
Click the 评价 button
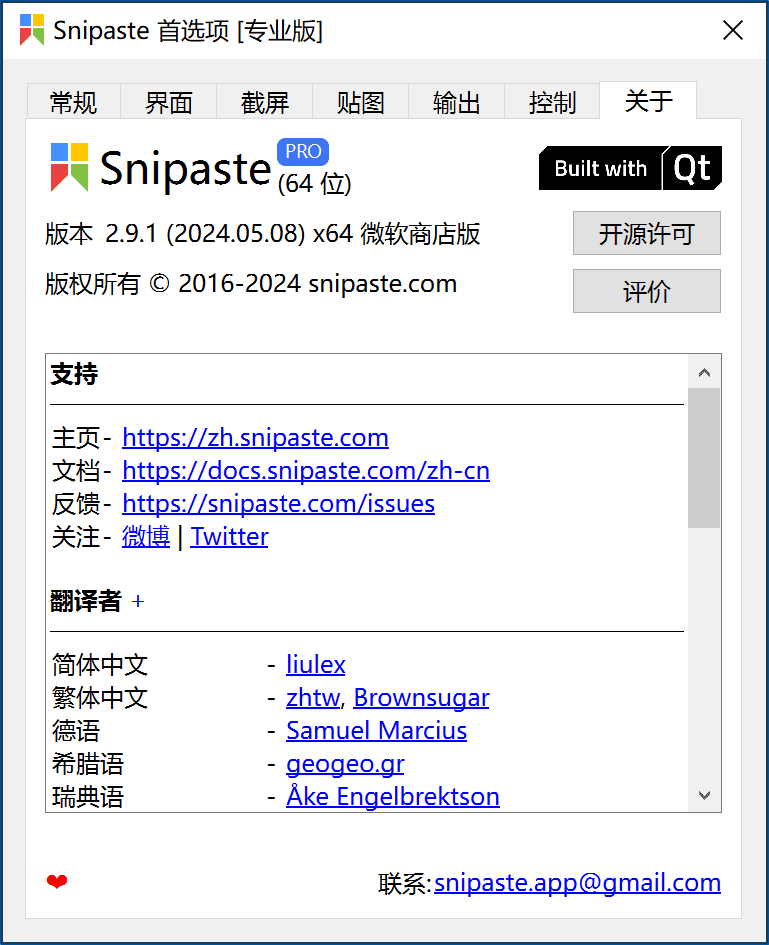coord(647,291)
